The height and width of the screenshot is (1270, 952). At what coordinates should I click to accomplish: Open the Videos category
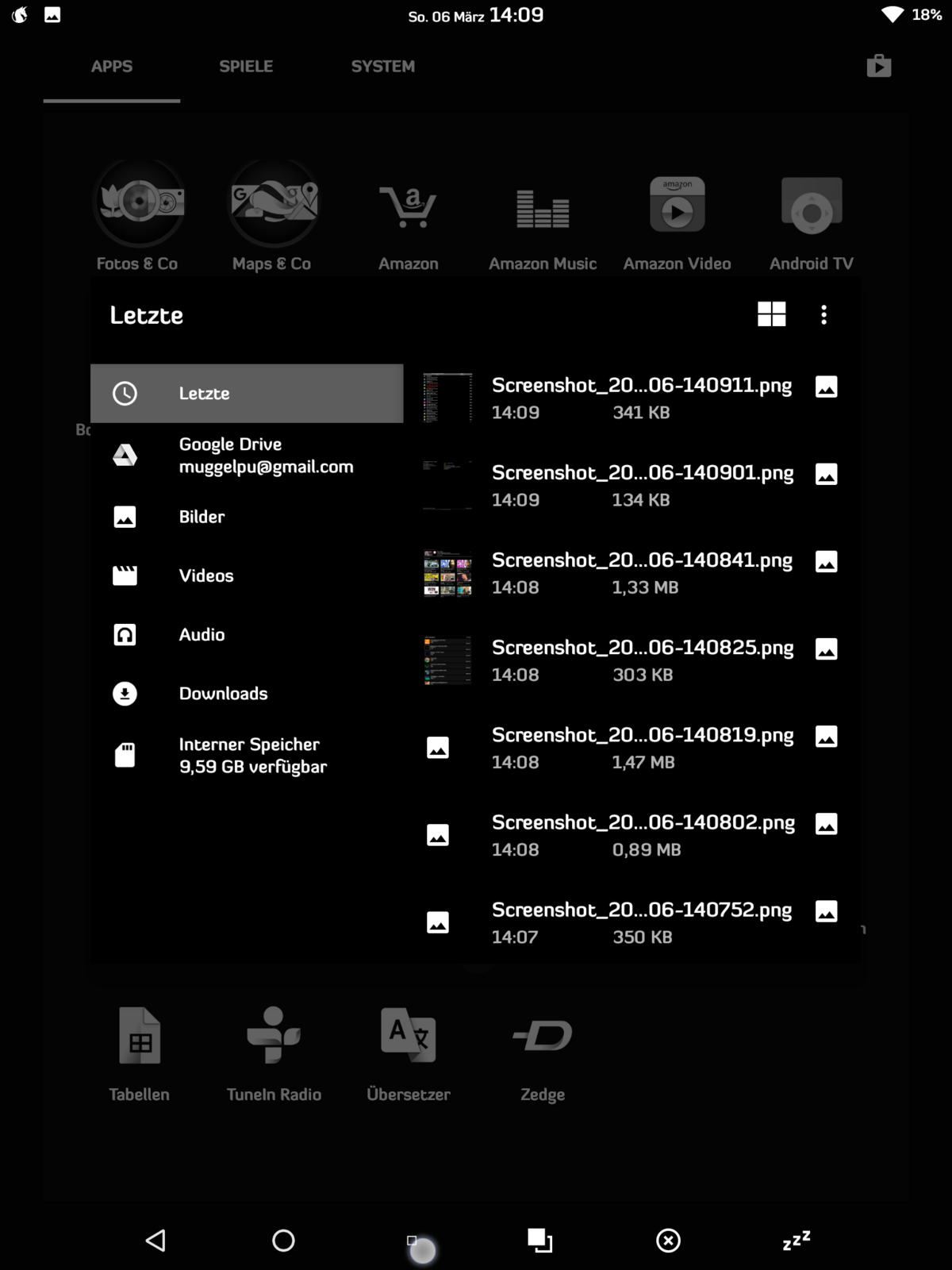(247, 575)
